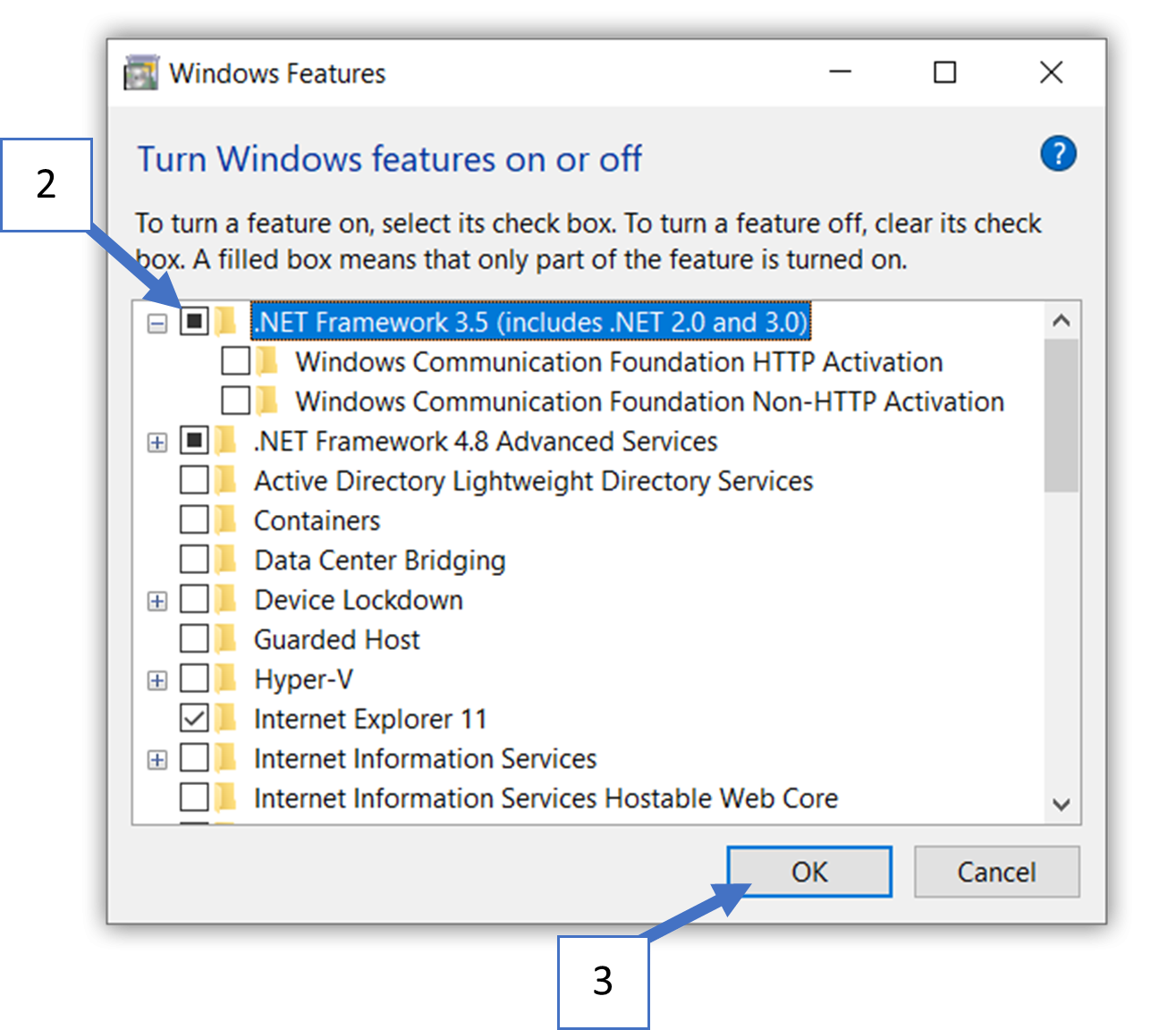The width and height of the screenshot is (1176, 1030).
Task: Click the scrollbar up arrow
Action: click(1062, 320)
